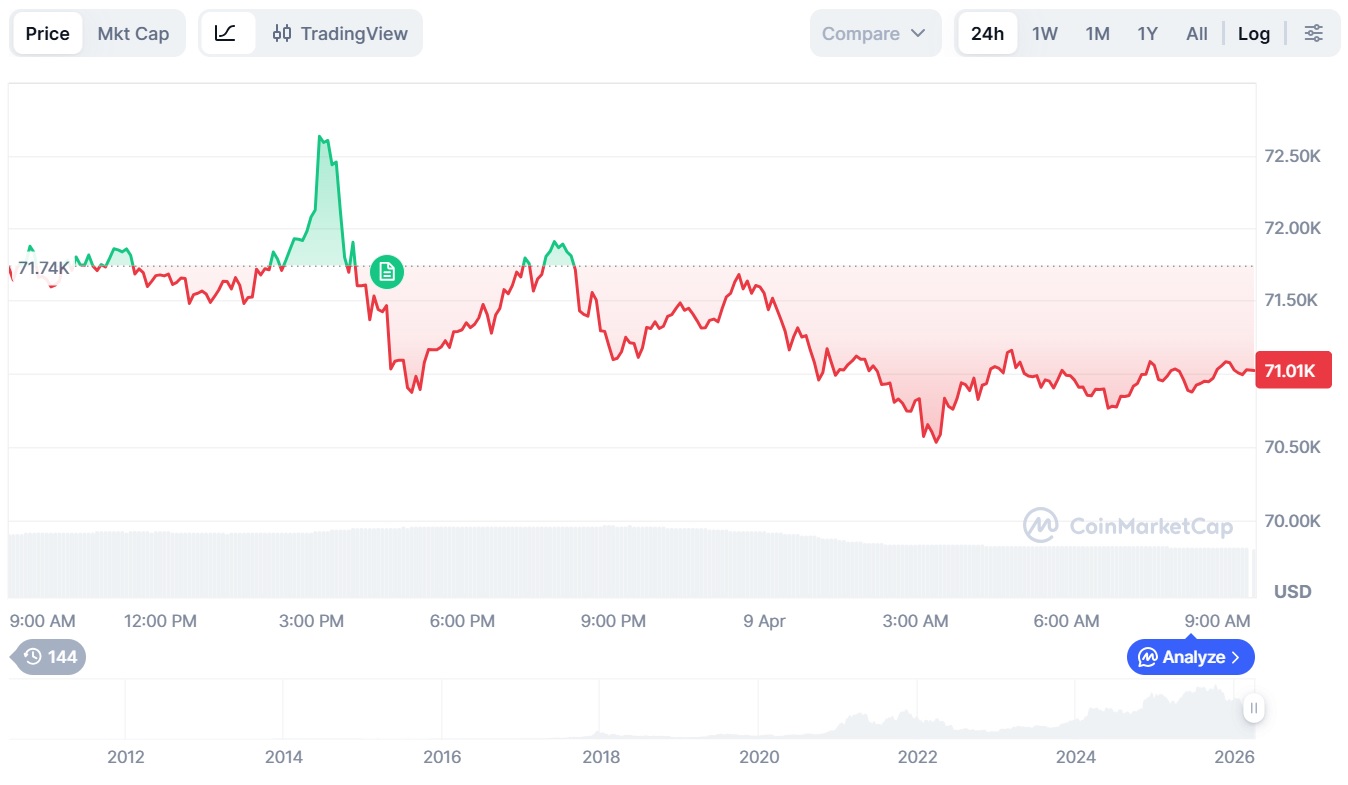This screenshot has width=1348, height=785.
Task: Switch to Mkt Cap view
Action: pos(133,33)
